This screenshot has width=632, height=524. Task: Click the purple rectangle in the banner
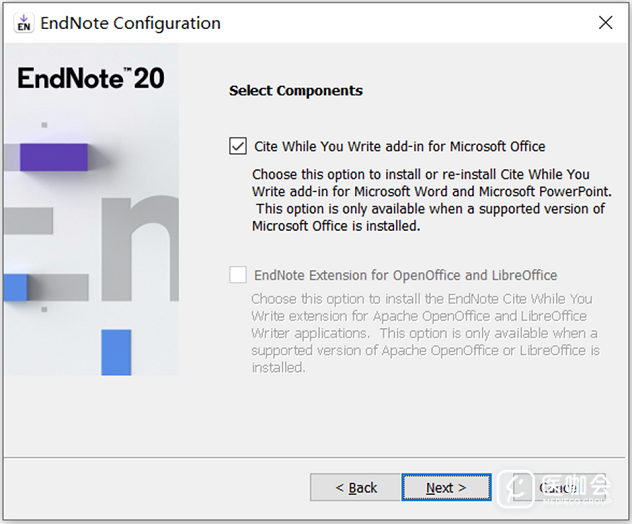54,157
